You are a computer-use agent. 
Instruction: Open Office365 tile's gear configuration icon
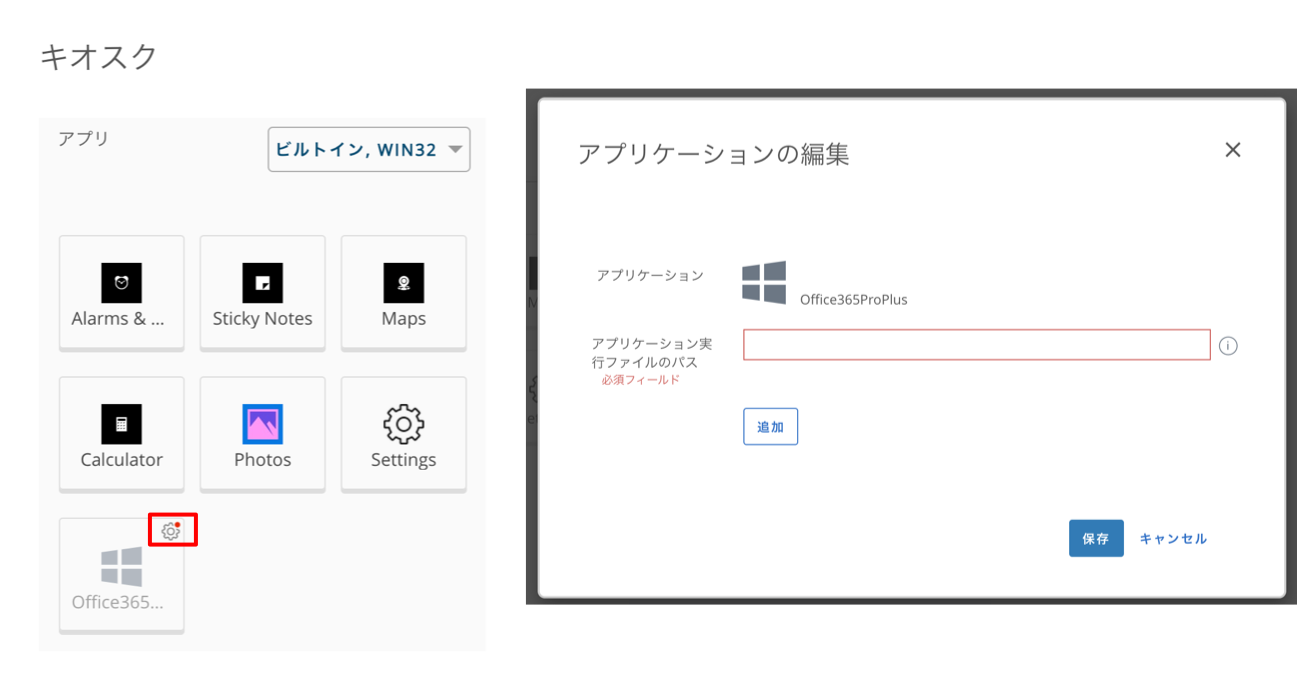point(171,531)
